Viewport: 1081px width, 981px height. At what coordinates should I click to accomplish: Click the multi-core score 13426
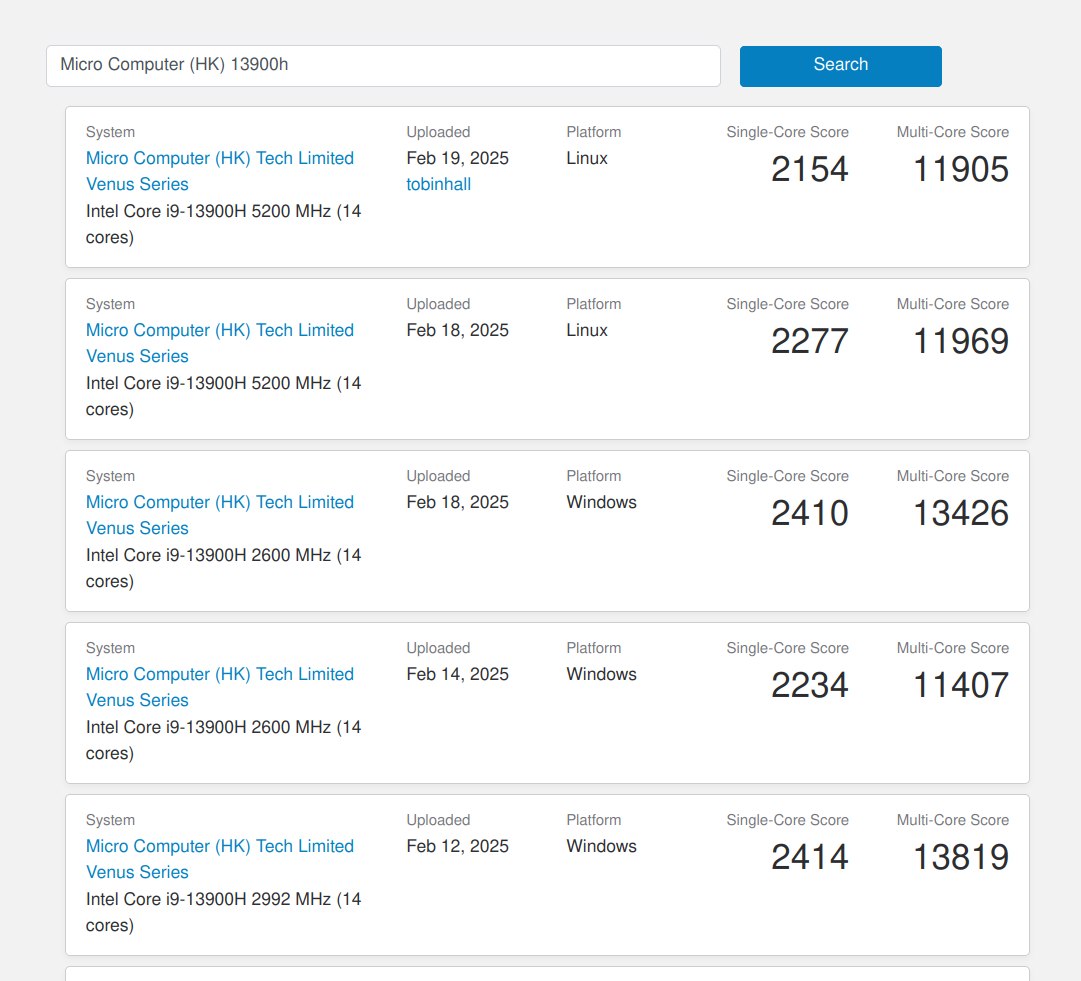click(x=960, y=514)
